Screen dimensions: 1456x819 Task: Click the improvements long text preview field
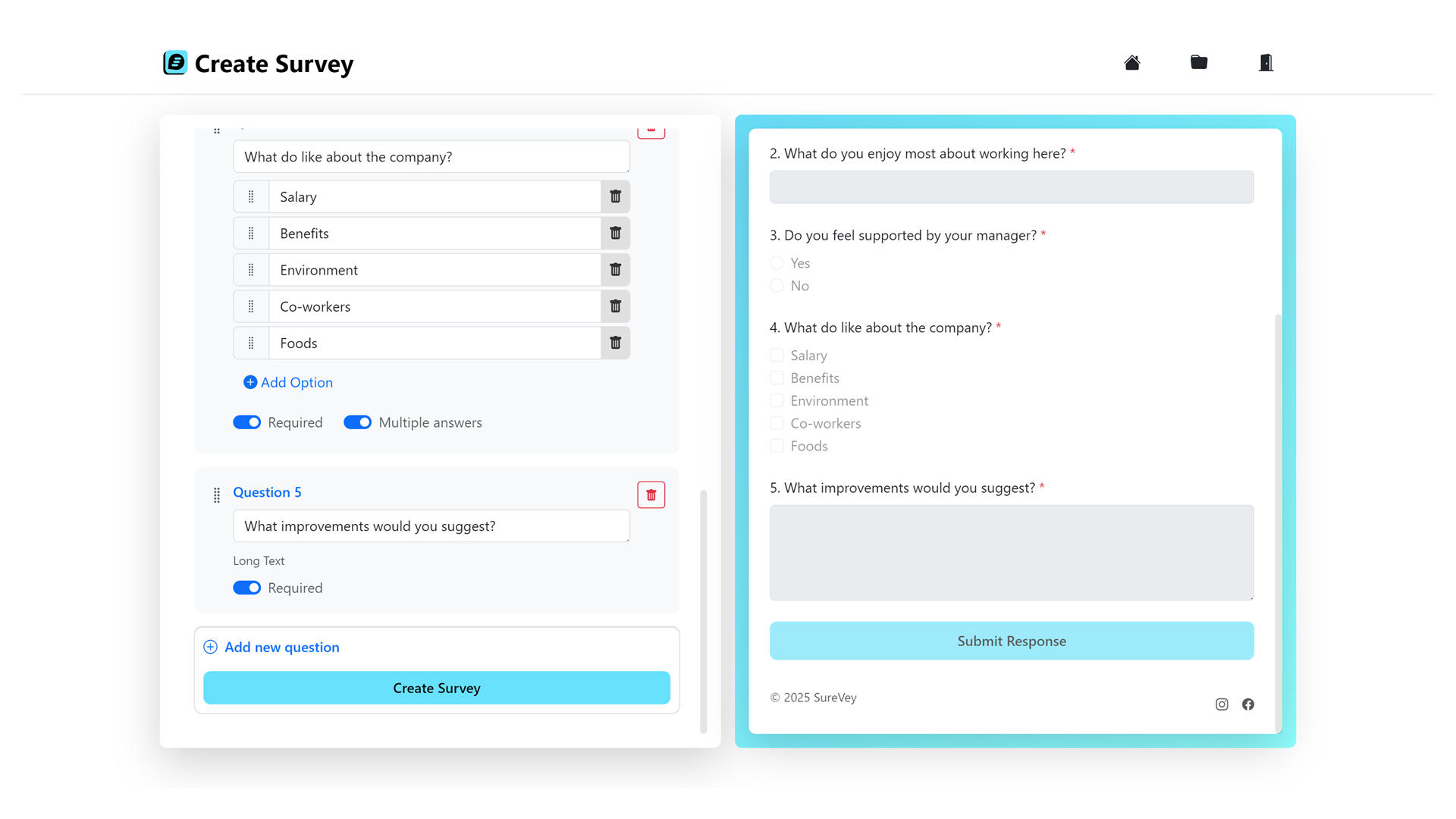coord(1011,552)
